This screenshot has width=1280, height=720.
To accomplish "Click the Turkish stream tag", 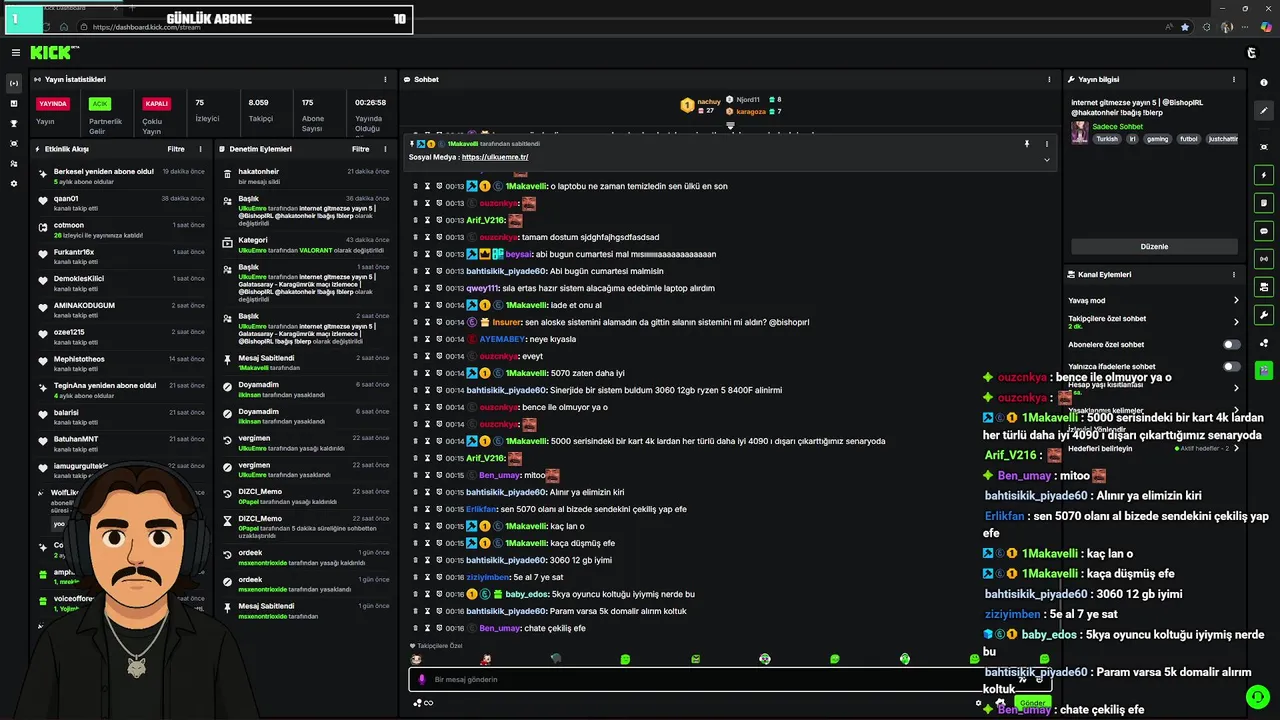I will pyautogui.click(x=1107, y=139).
